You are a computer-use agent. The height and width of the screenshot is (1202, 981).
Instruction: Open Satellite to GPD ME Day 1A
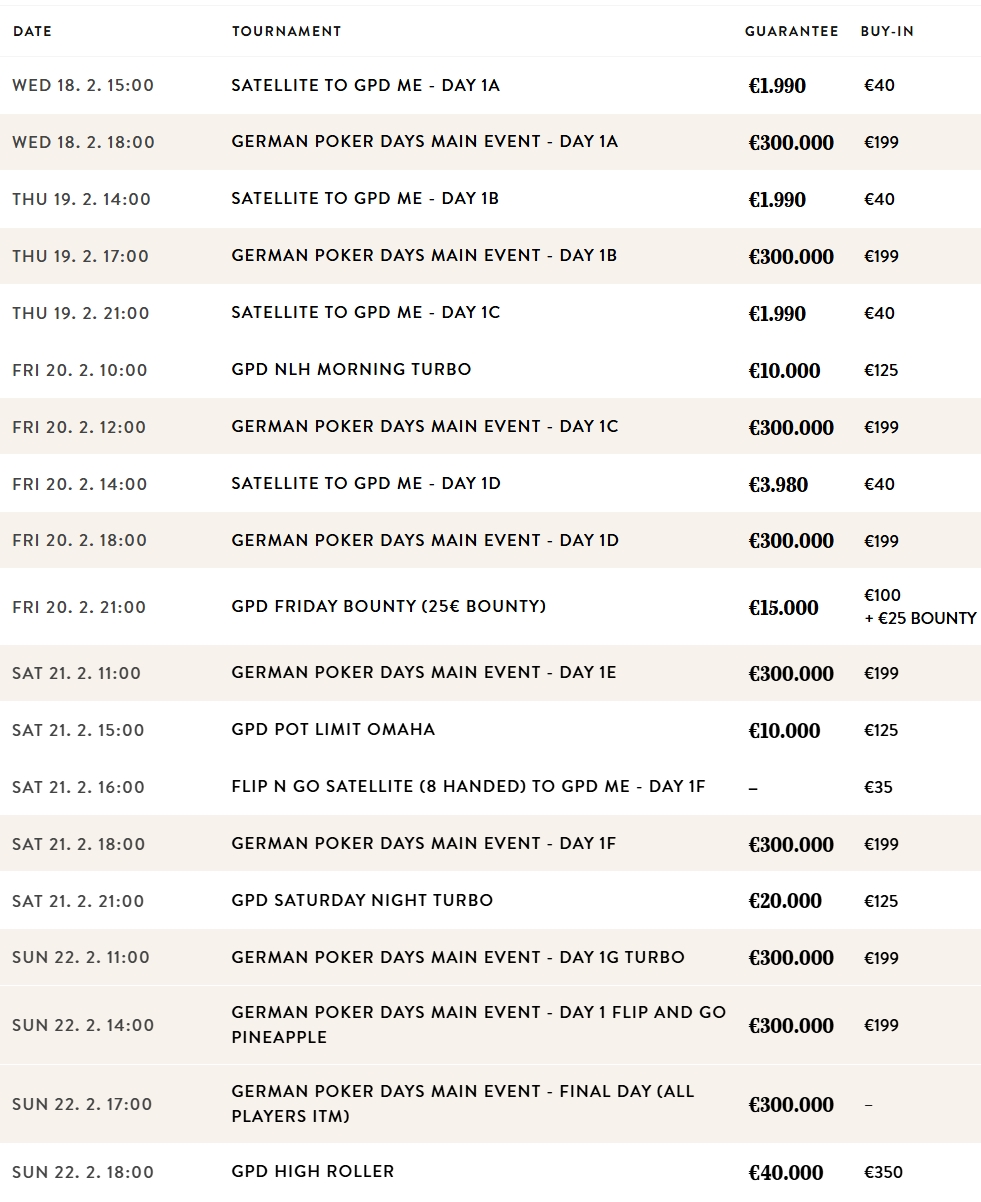point(365,85)
